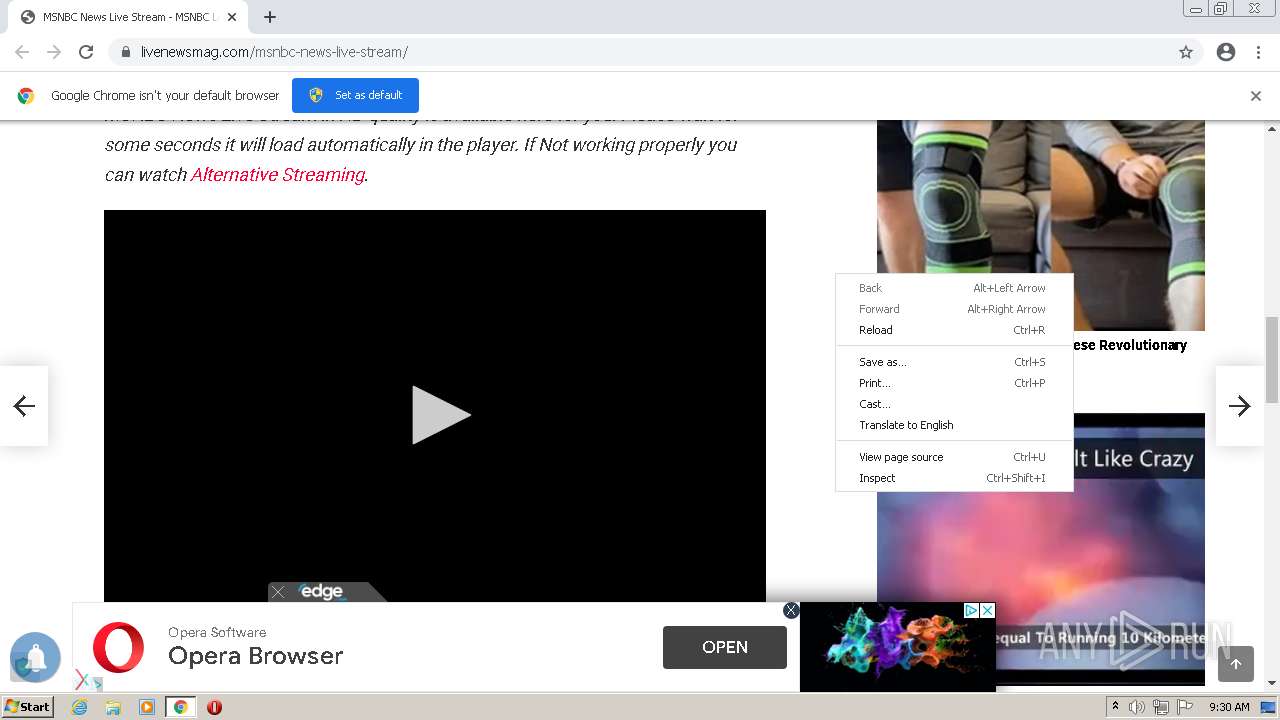Click the network tray icon

coord(1161,707)
